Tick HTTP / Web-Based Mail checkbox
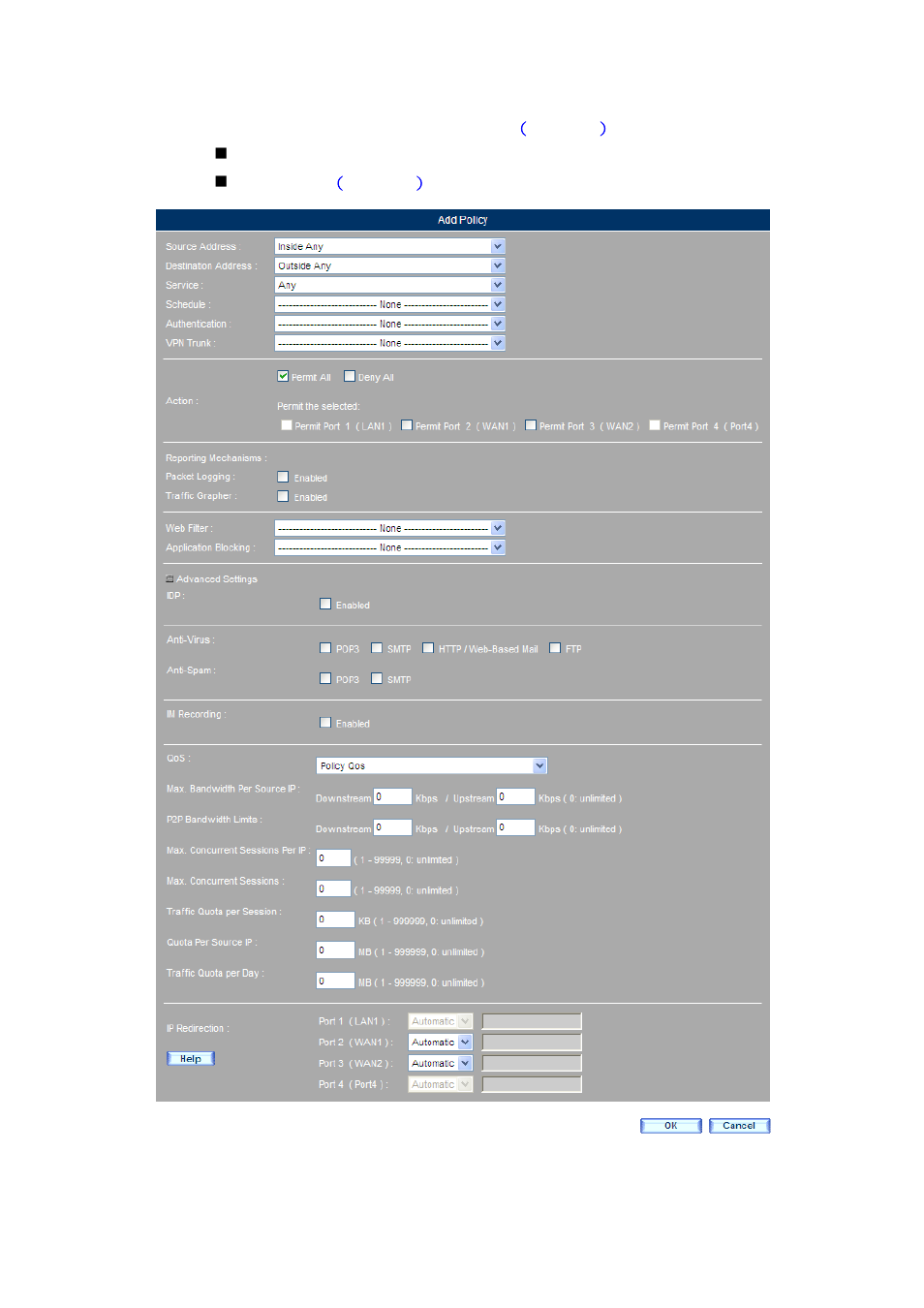The image size is (924, 1308). (x=428, y=648)
